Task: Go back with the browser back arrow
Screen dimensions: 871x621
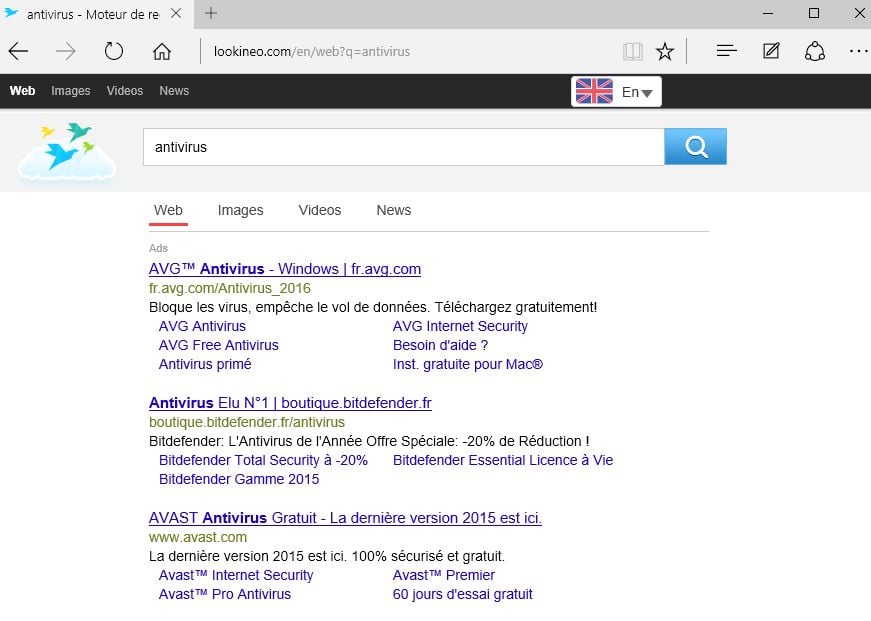Action: click(18, 52)
